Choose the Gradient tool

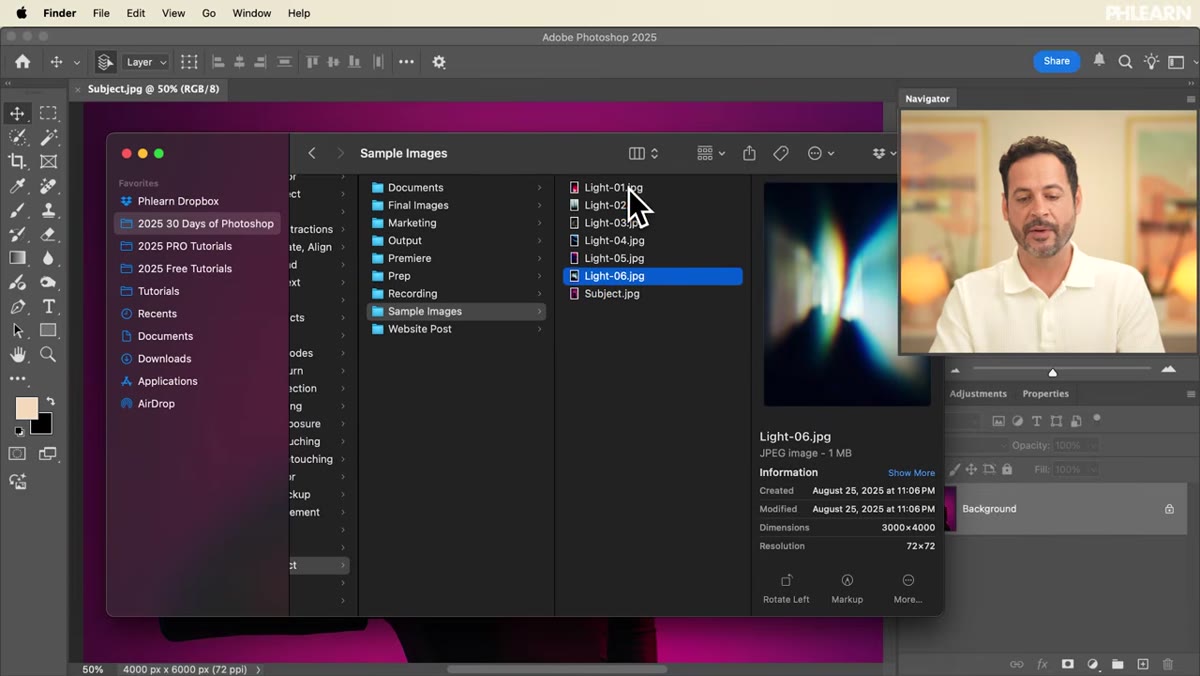click(x=17, y=258)
